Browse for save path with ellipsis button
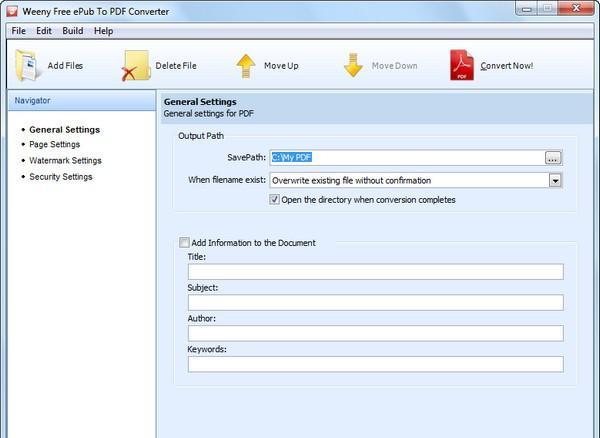The image size is (600, 438). pyautogui.click(x=553, y=158)
